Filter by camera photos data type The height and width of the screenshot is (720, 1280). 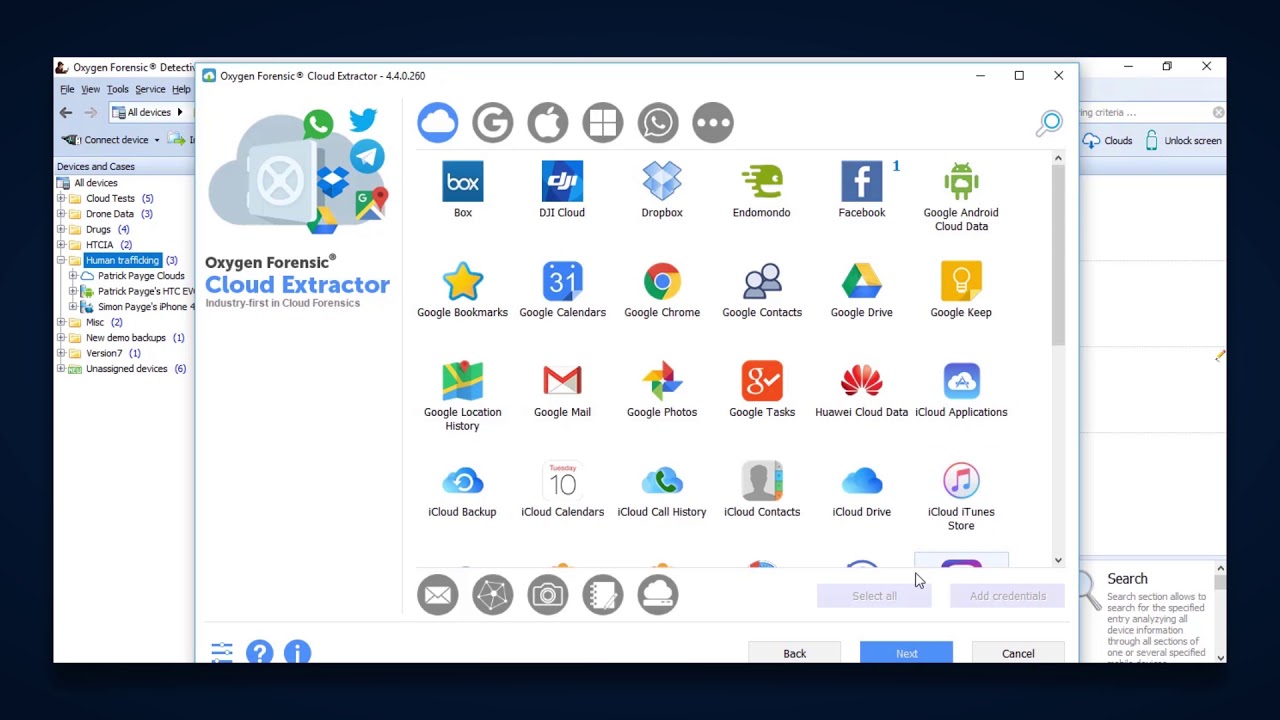(547, 595)
